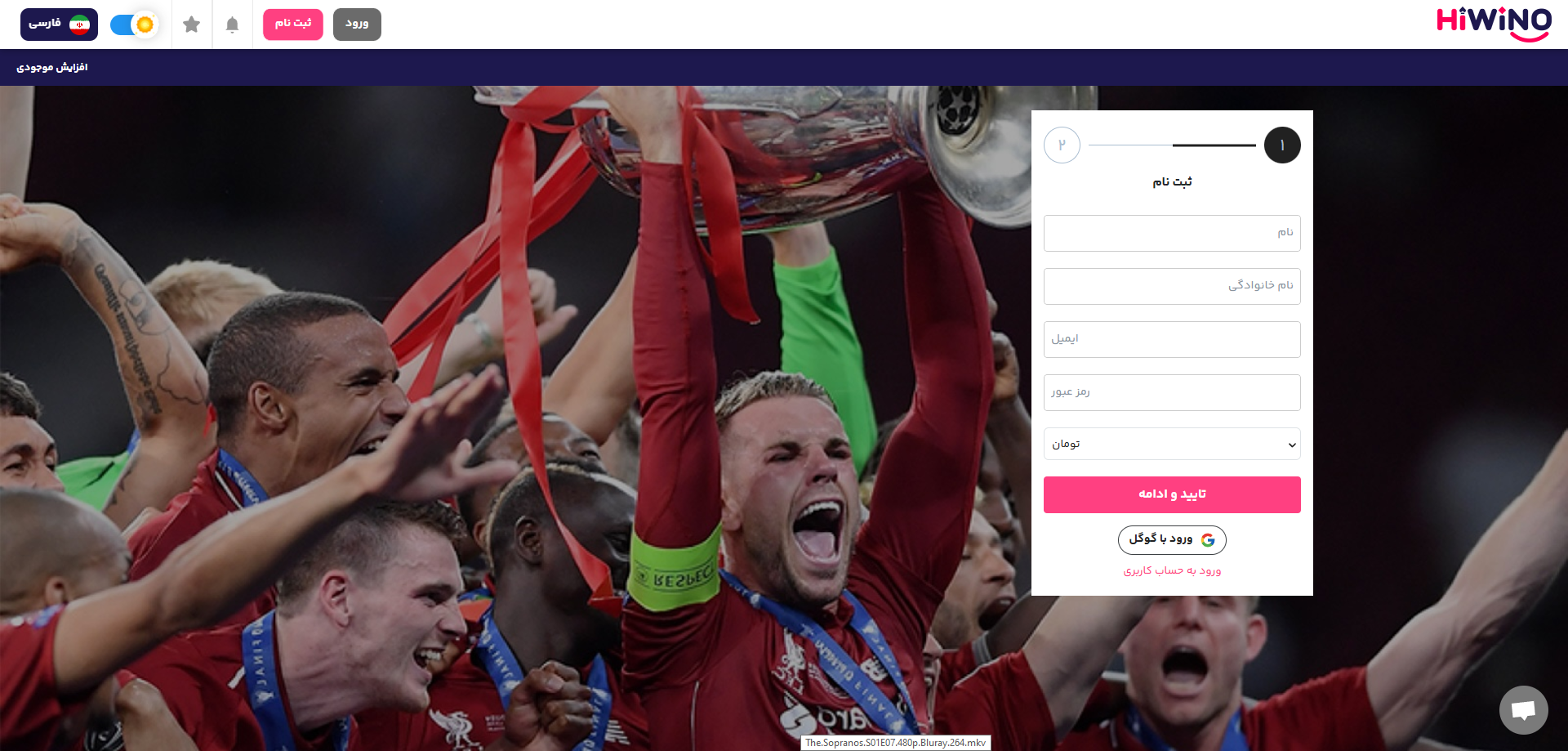The height and width of the screenshot is (751, 1568).
Task: Open the live chat bubble
Action: tap(1523, 710)
